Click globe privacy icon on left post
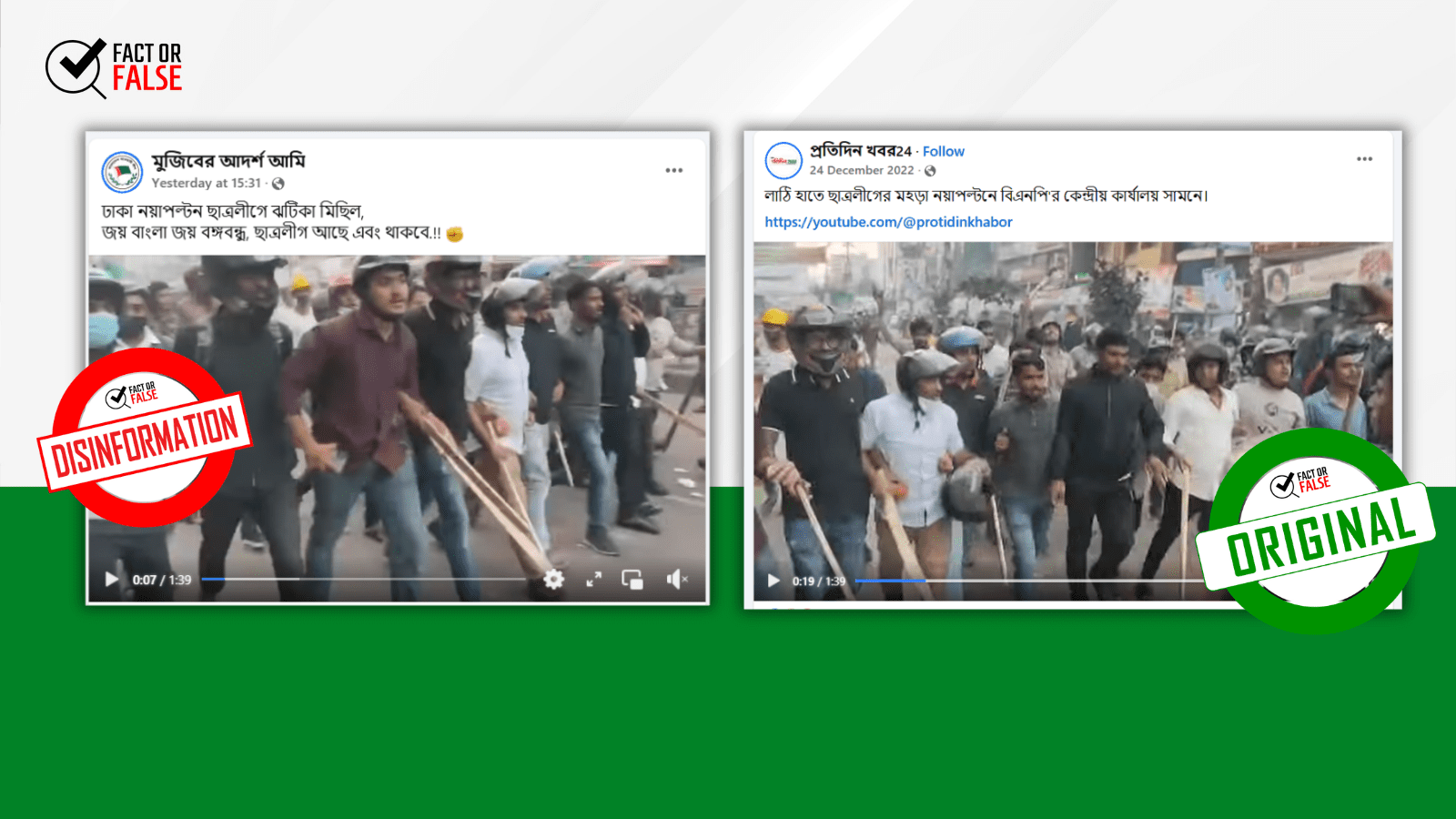 [x=278, y=184]
